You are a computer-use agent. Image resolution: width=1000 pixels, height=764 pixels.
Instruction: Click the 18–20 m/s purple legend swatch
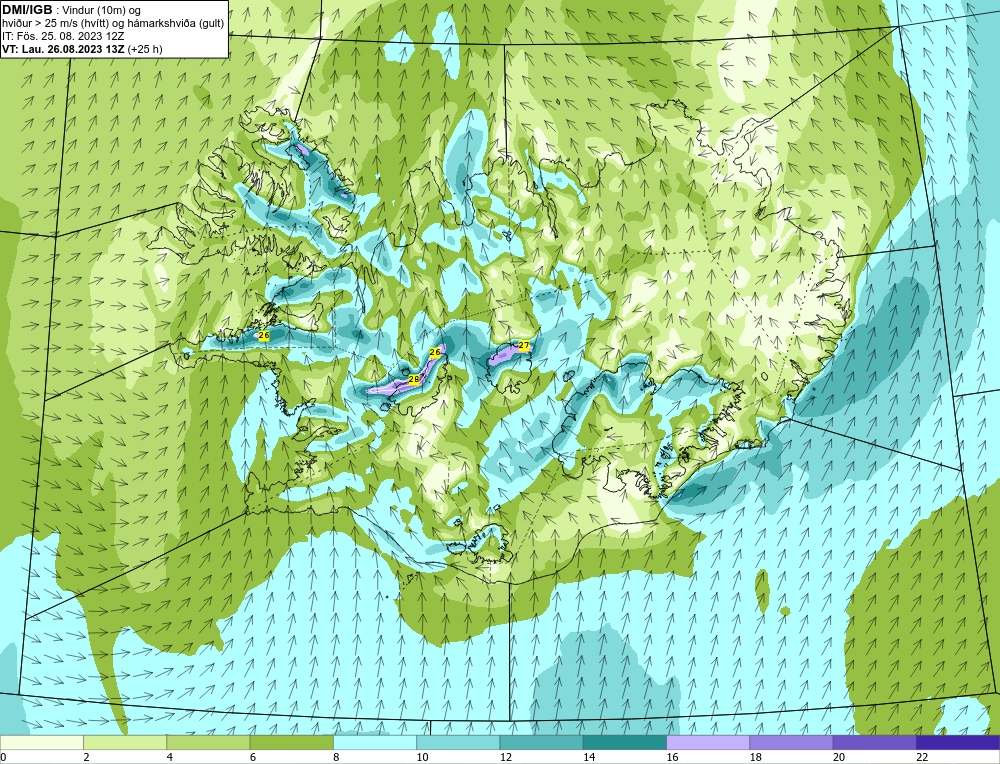791,742
